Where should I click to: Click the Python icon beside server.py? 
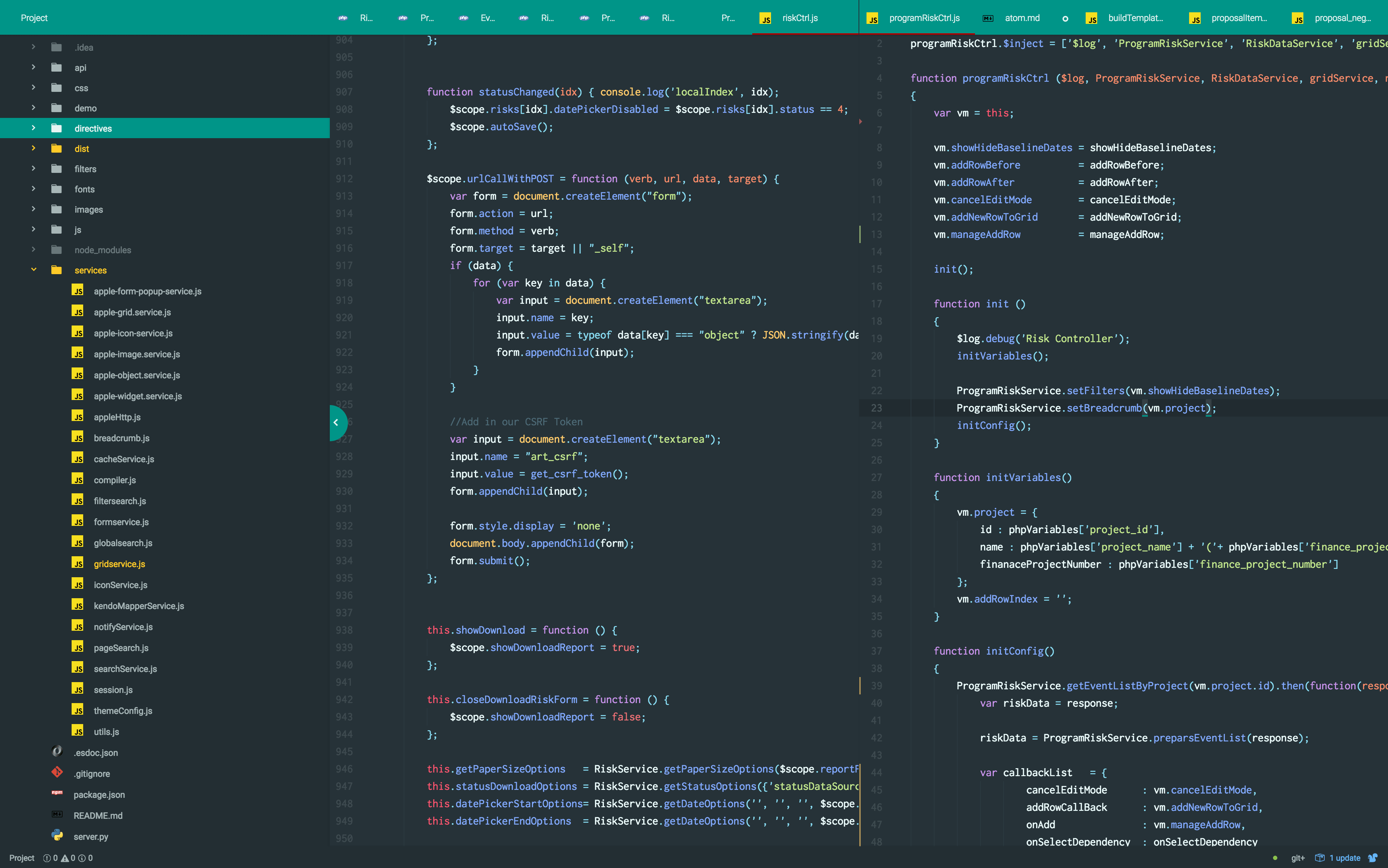click(57, 835)
